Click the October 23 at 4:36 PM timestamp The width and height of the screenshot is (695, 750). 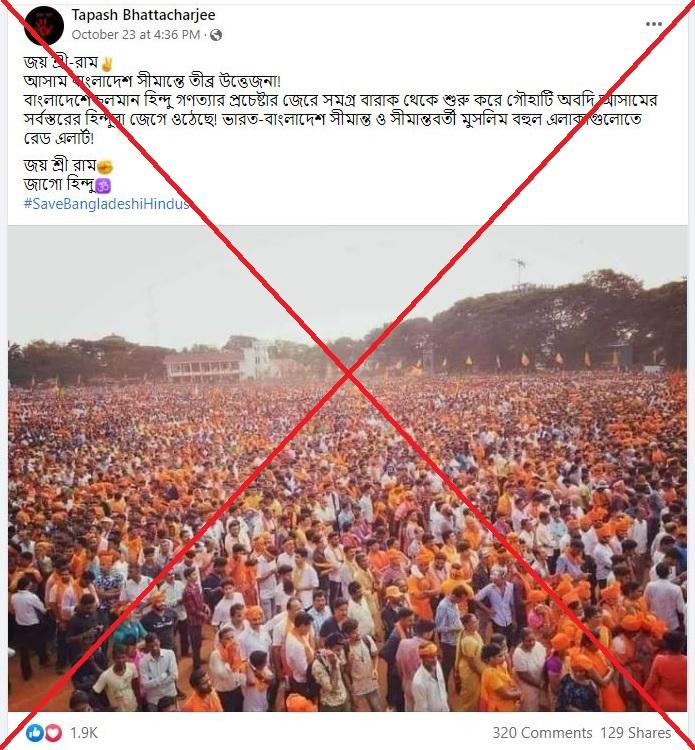pyautogui.click(x=136, y=35)
